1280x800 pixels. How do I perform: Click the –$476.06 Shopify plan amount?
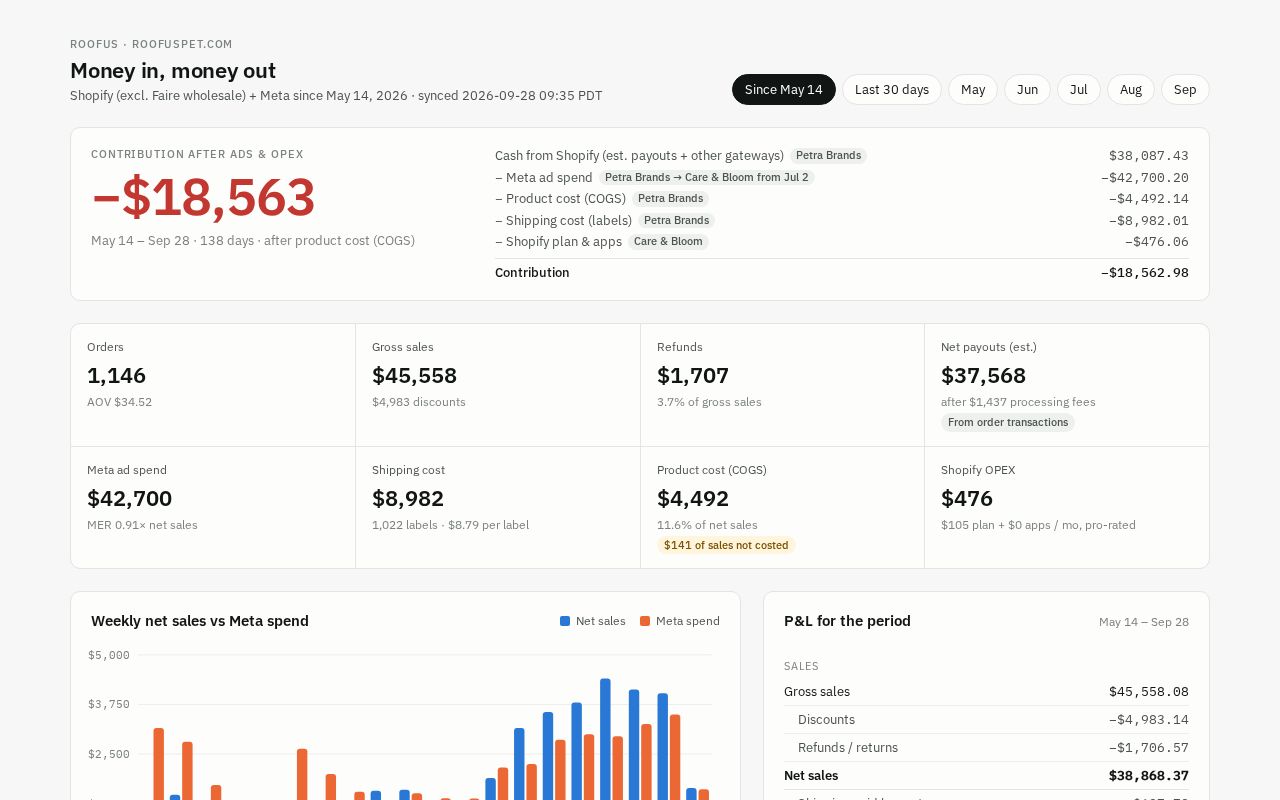click(1156, 242)
